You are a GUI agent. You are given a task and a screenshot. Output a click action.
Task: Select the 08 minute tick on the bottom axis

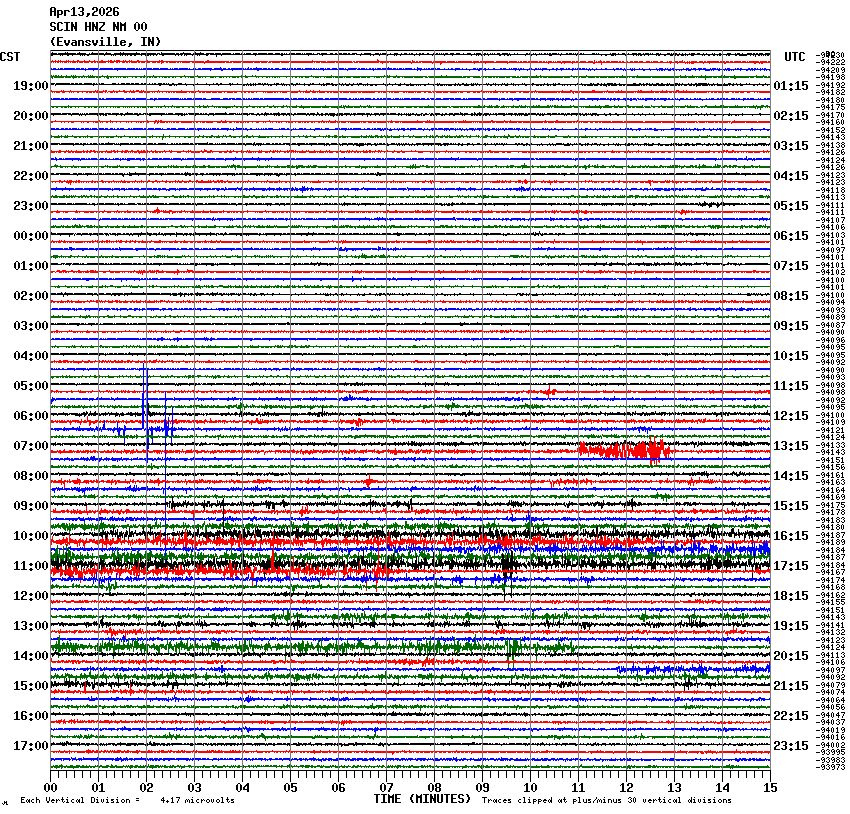coord(435,787)
